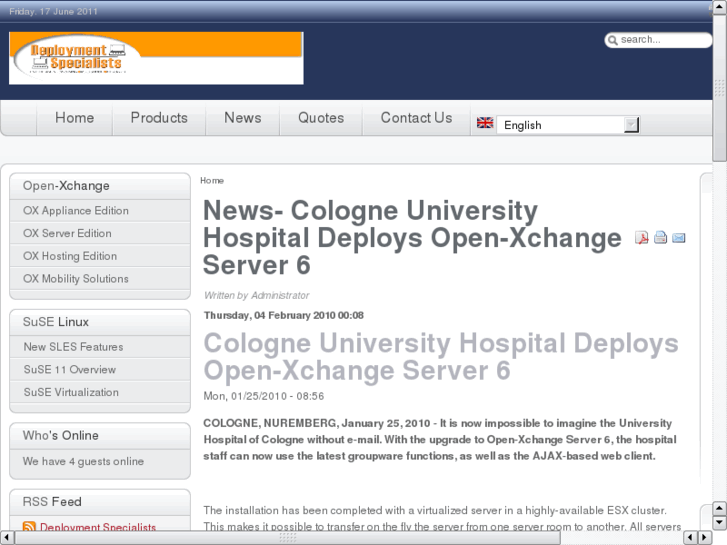Click the PDF export icon
Viewport: 727px width, 545px height.
coord(642,238)
